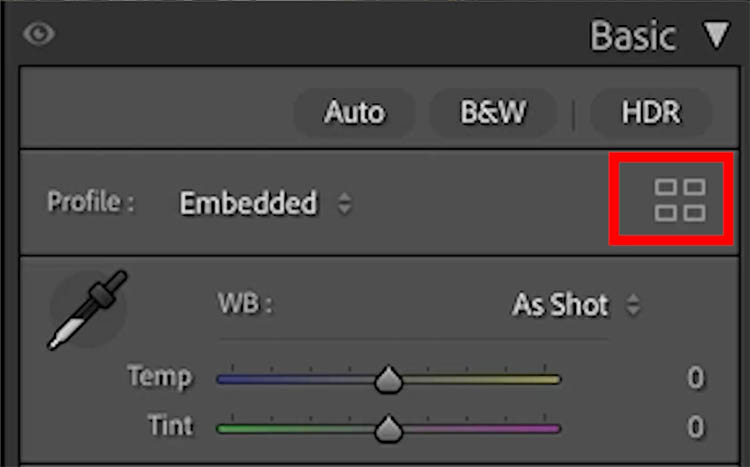Open the As Shot white balance dropdown

click(575, 305)
